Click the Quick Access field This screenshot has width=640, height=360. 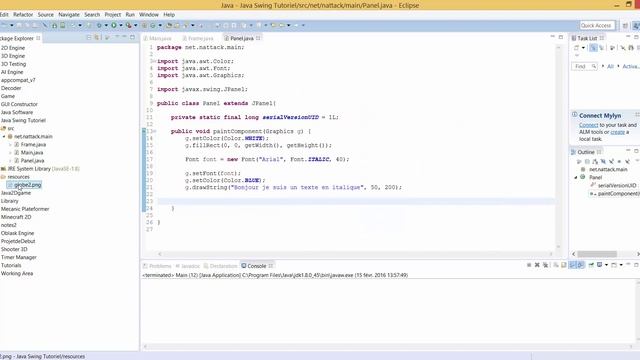point(597,25)
